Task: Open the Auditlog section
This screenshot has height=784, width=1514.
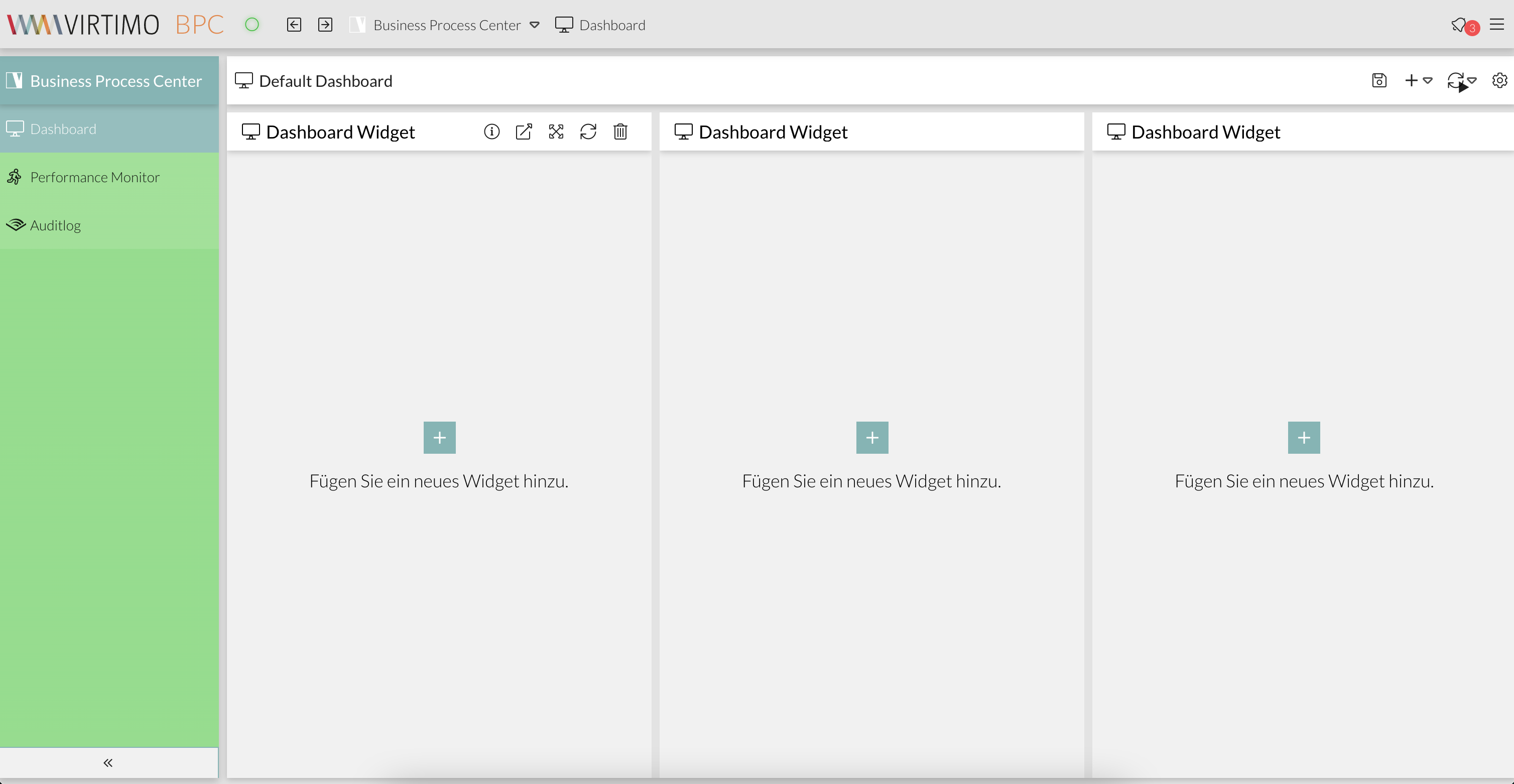Action: click(x=55, y=225)
